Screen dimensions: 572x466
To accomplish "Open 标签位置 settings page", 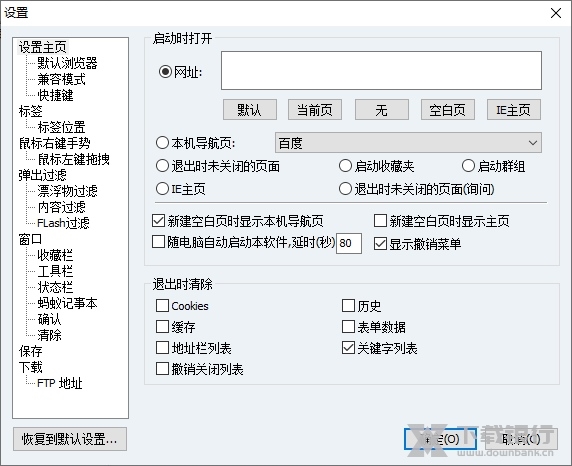I will (x=61, y=127).
